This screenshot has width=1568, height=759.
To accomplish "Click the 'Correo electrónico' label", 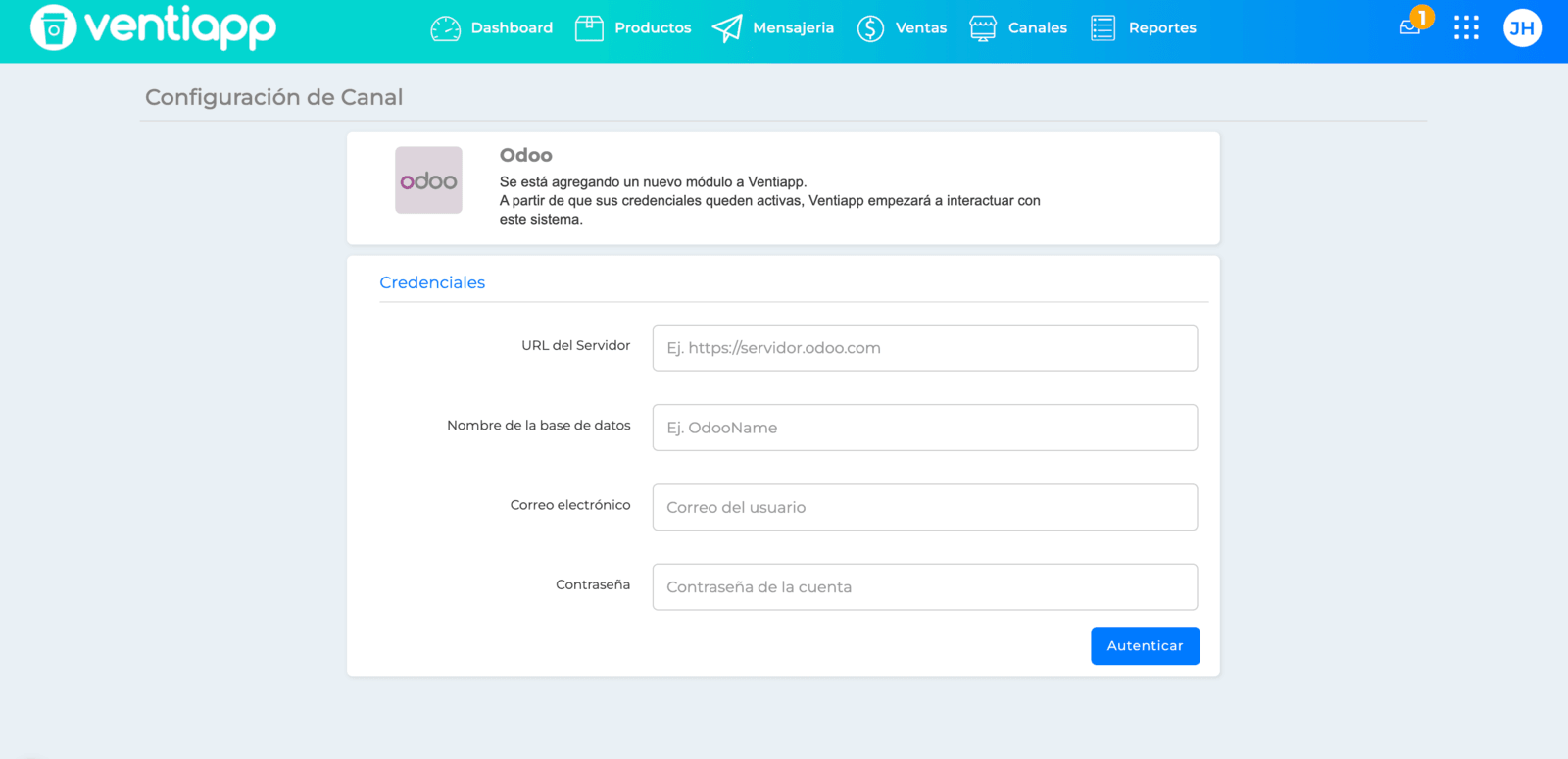I will point(570,505).
